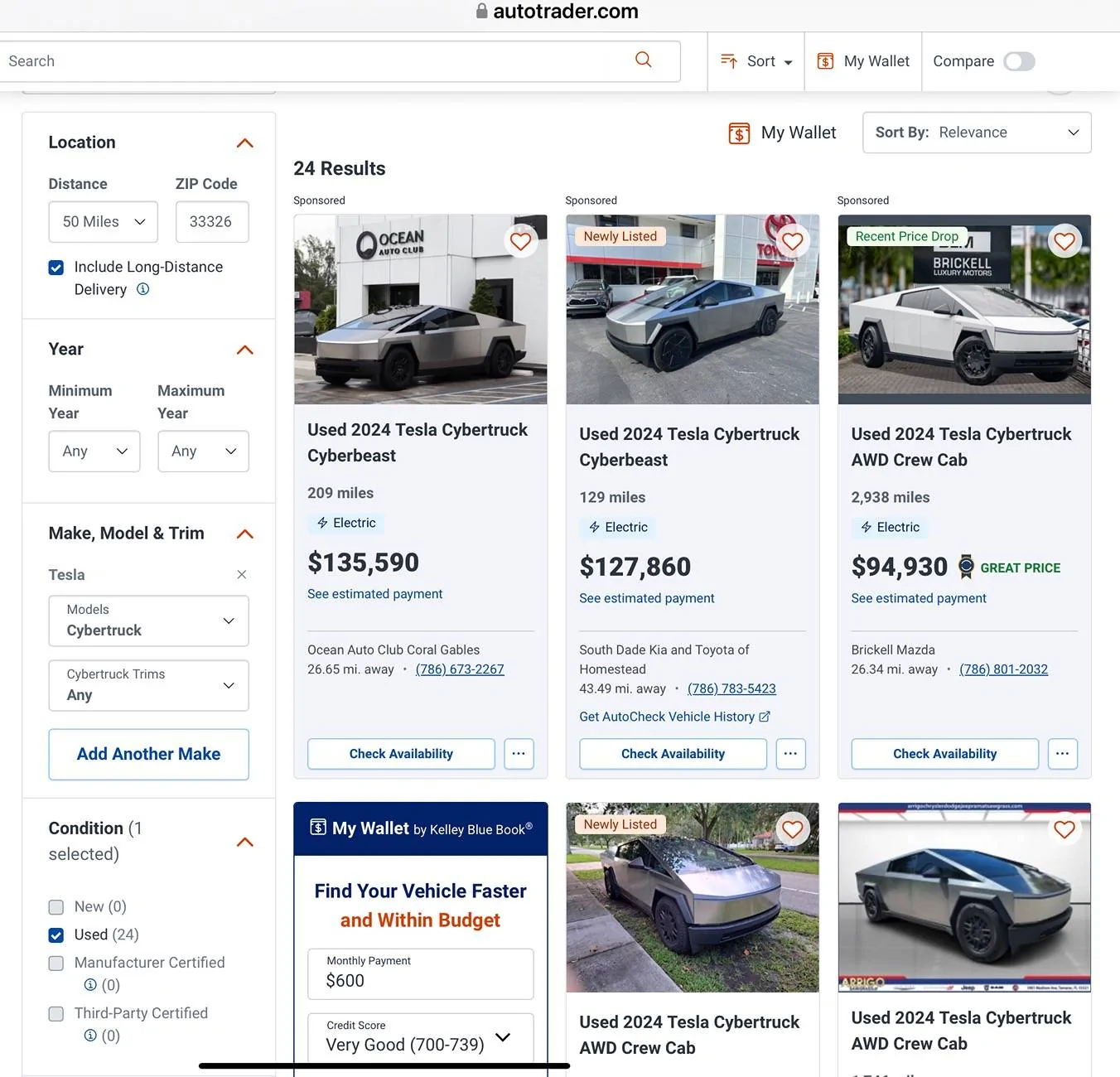1120x1077 pixels.
Task: Open the 50 Miles distance dropdown
Action: tap(104, 222)
